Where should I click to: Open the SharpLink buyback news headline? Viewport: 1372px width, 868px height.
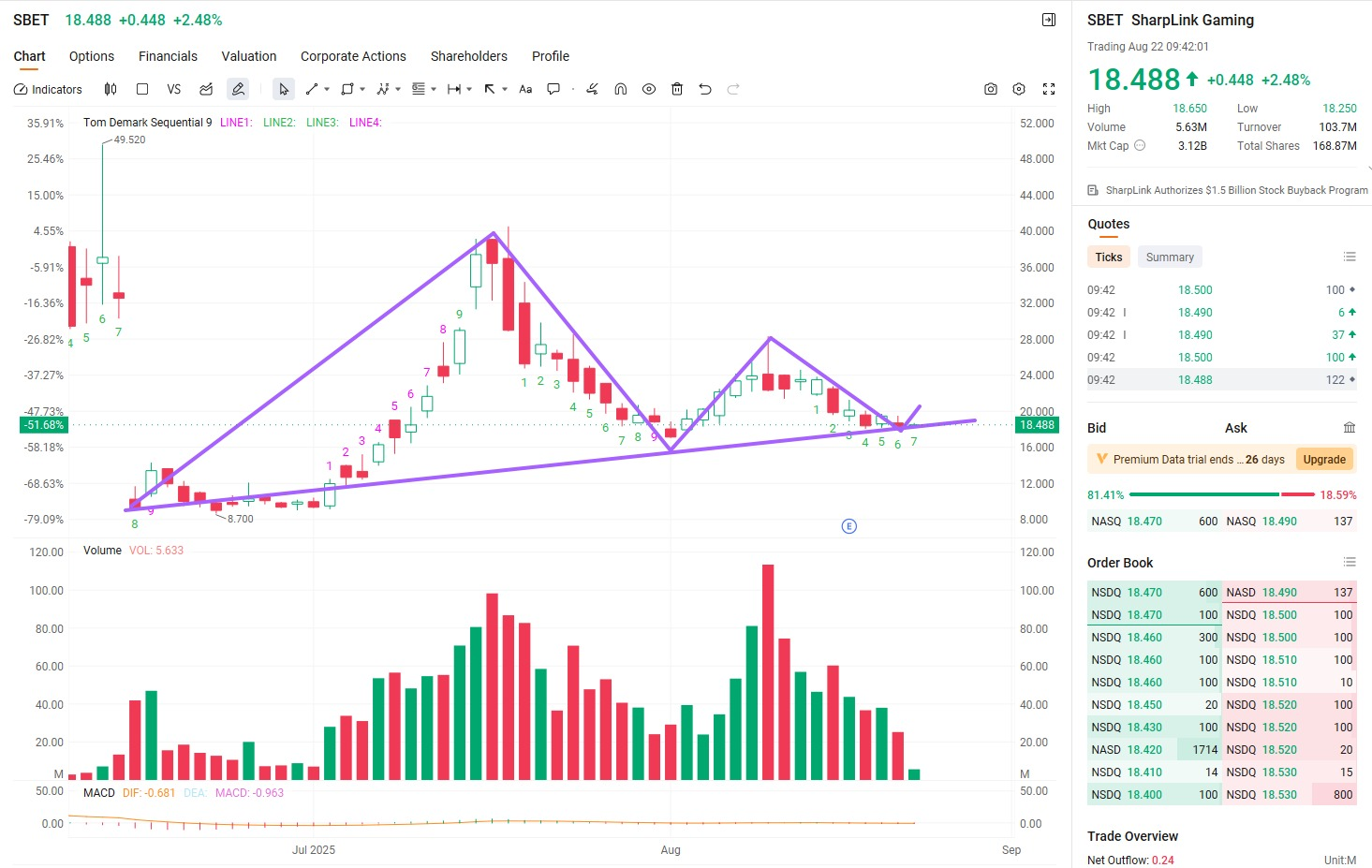[1236, 190]
